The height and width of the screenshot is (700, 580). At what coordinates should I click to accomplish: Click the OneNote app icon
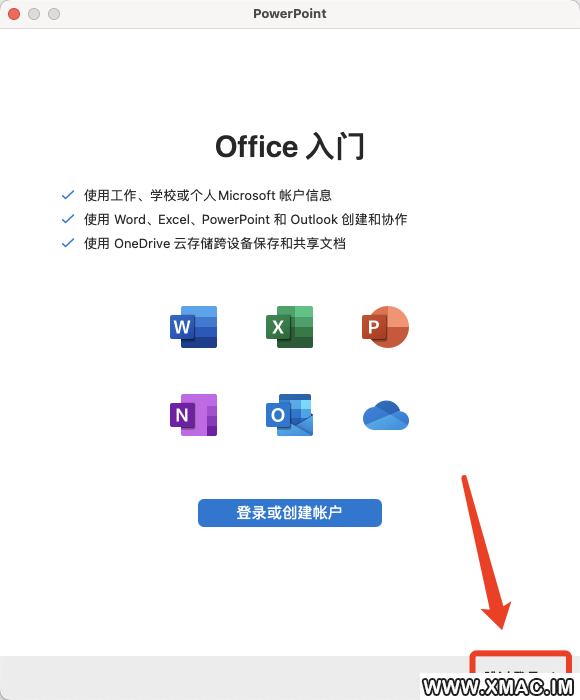coord(193,415)
